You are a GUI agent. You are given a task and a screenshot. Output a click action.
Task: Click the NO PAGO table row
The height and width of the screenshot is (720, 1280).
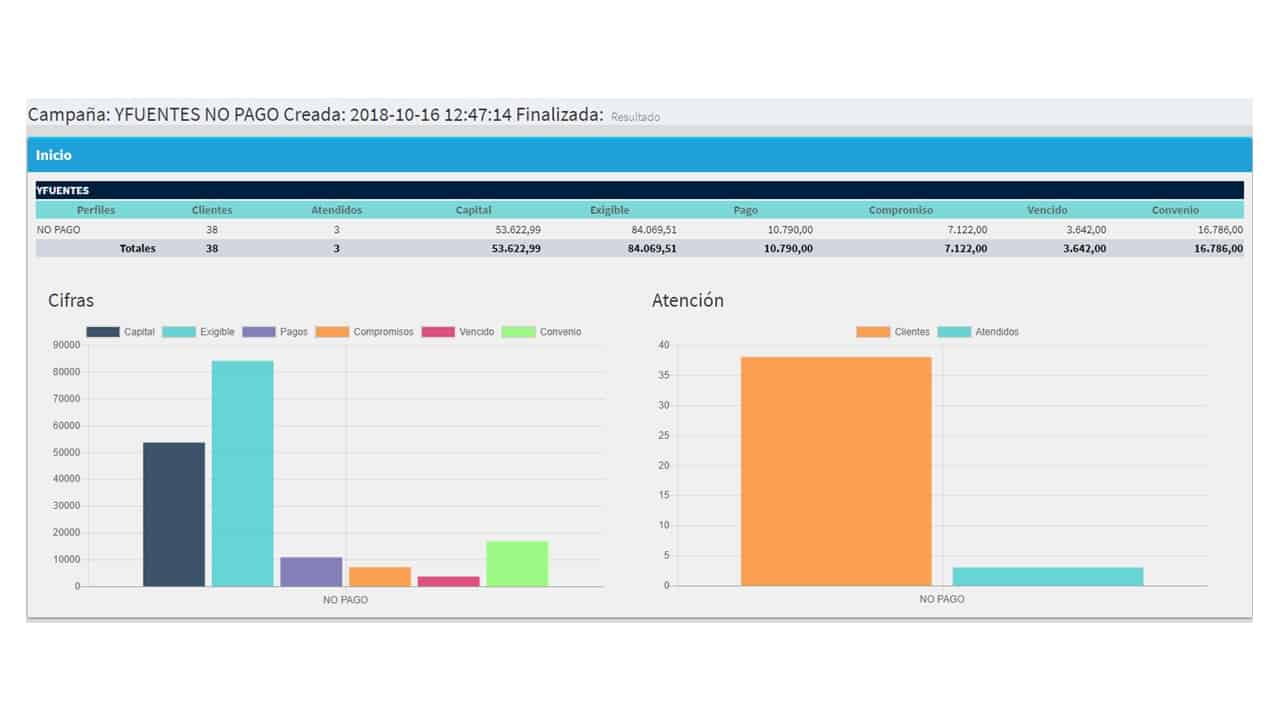tap(640, 229)
